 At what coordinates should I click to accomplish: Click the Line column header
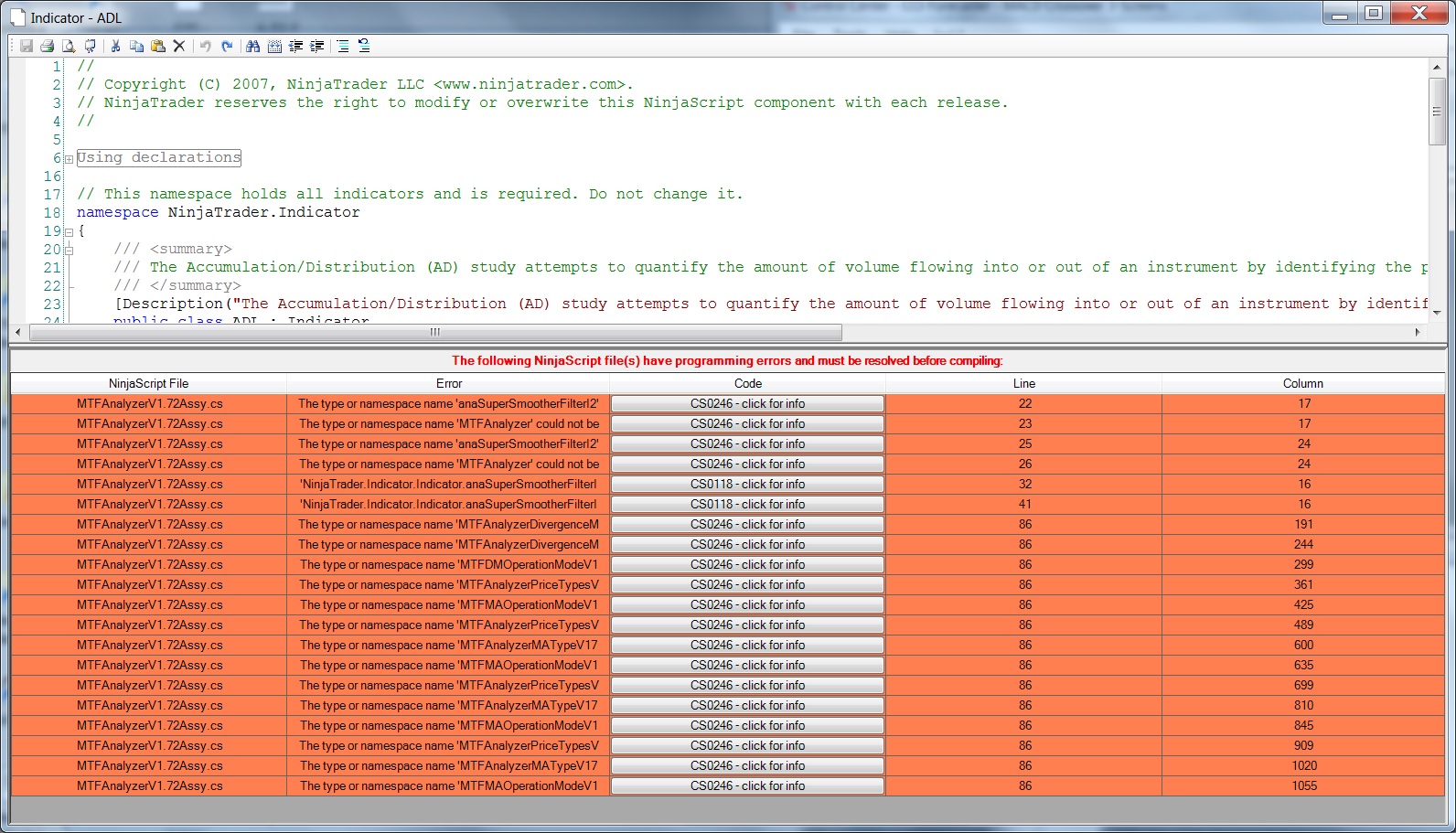[x=1024, y=384]
